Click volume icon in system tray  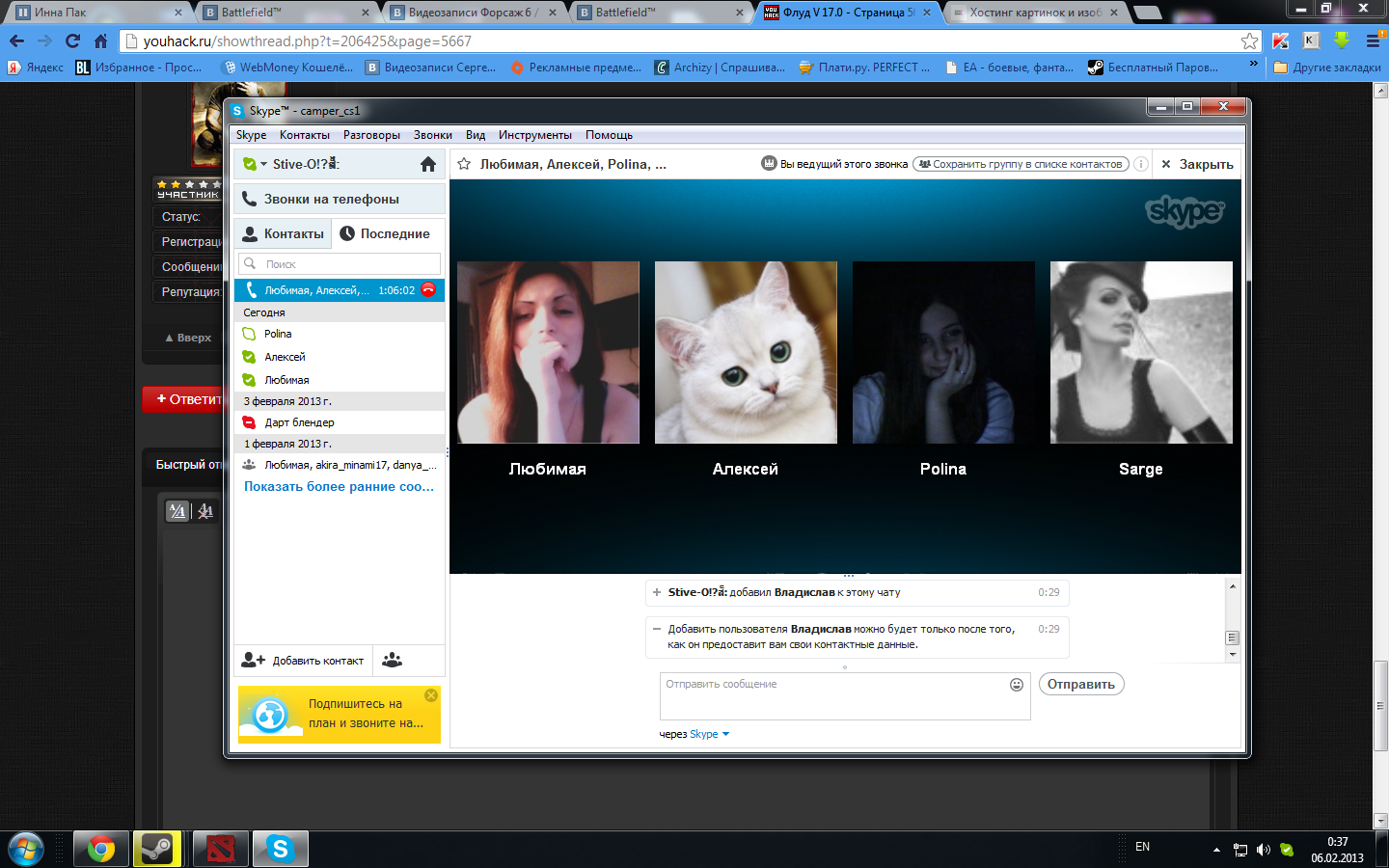[1264, 850]
